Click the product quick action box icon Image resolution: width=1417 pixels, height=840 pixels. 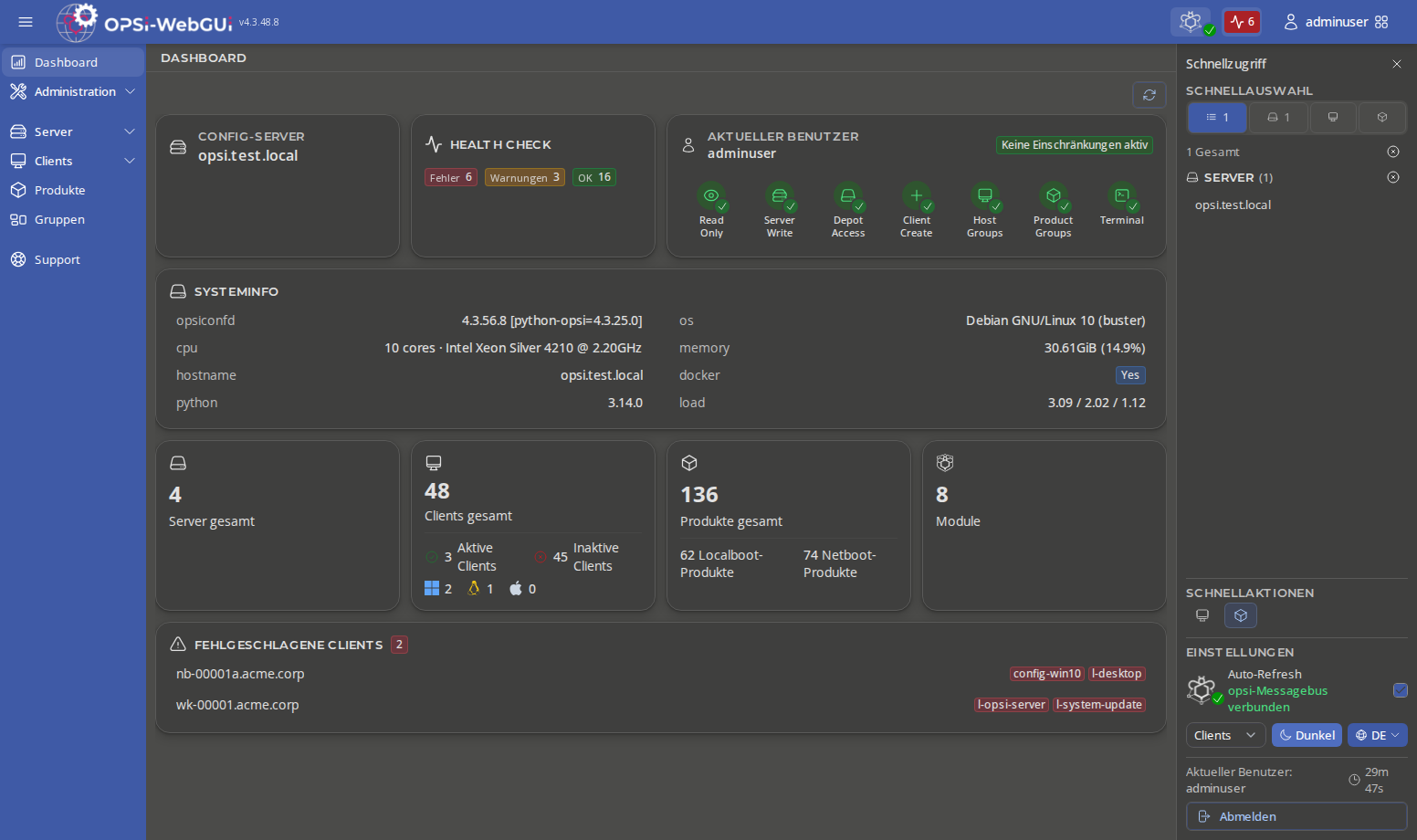pos(1241,615)
